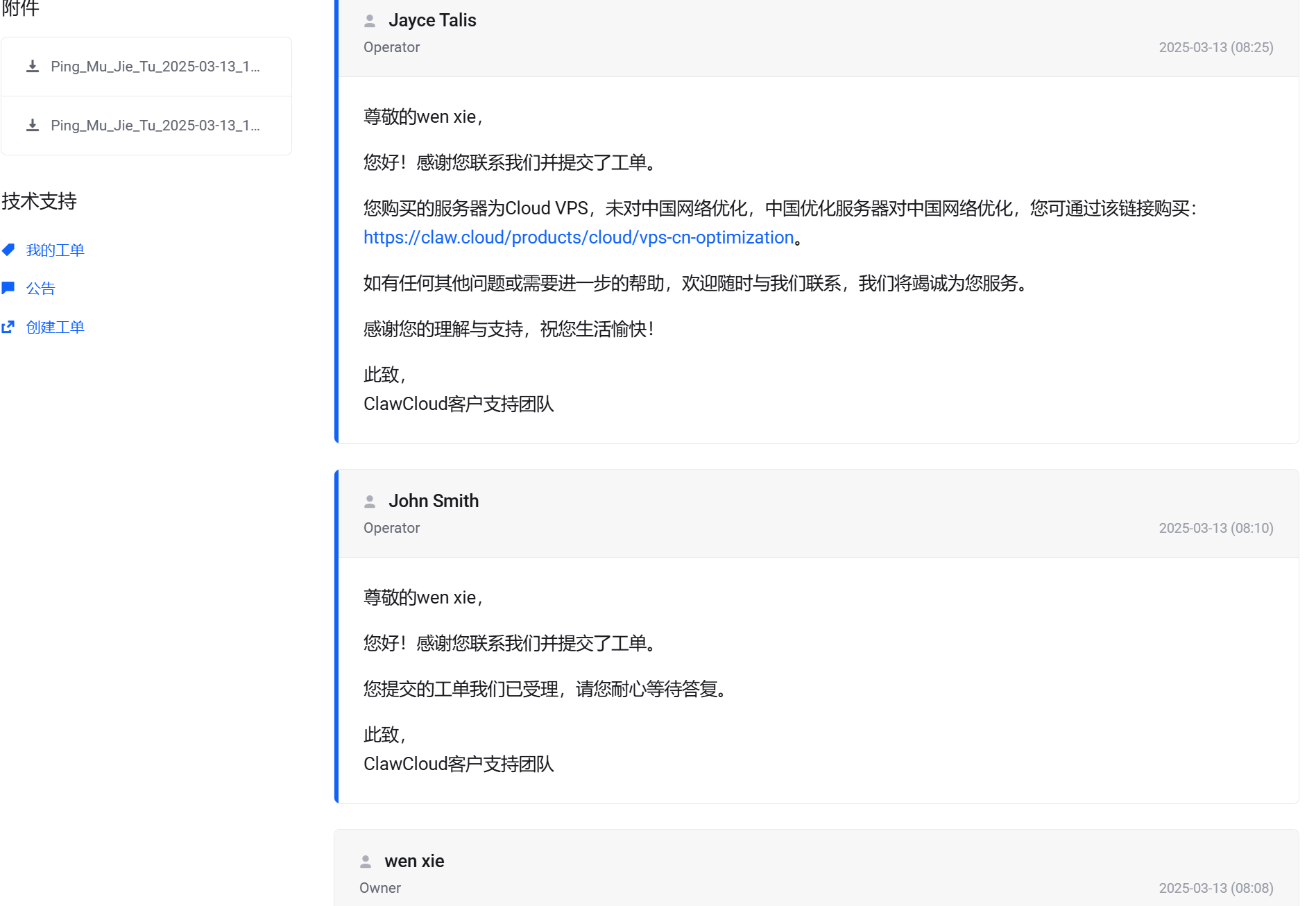Click wen xie's Owner label
1316x906 pixels.
click(379, 887)
